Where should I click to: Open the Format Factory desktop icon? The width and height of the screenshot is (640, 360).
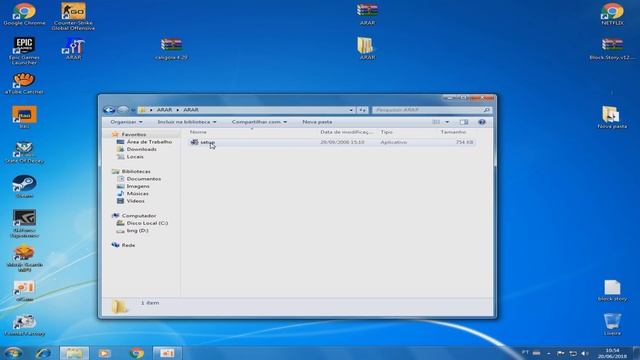24,325
